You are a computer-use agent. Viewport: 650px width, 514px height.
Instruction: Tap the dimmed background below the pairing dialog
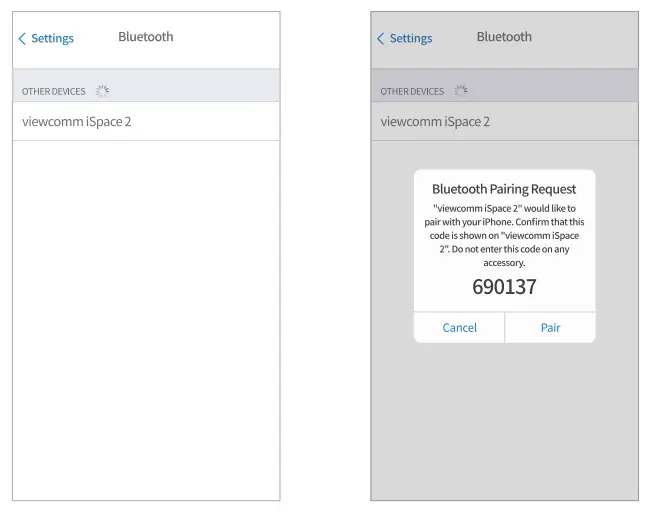click(504, 420)
